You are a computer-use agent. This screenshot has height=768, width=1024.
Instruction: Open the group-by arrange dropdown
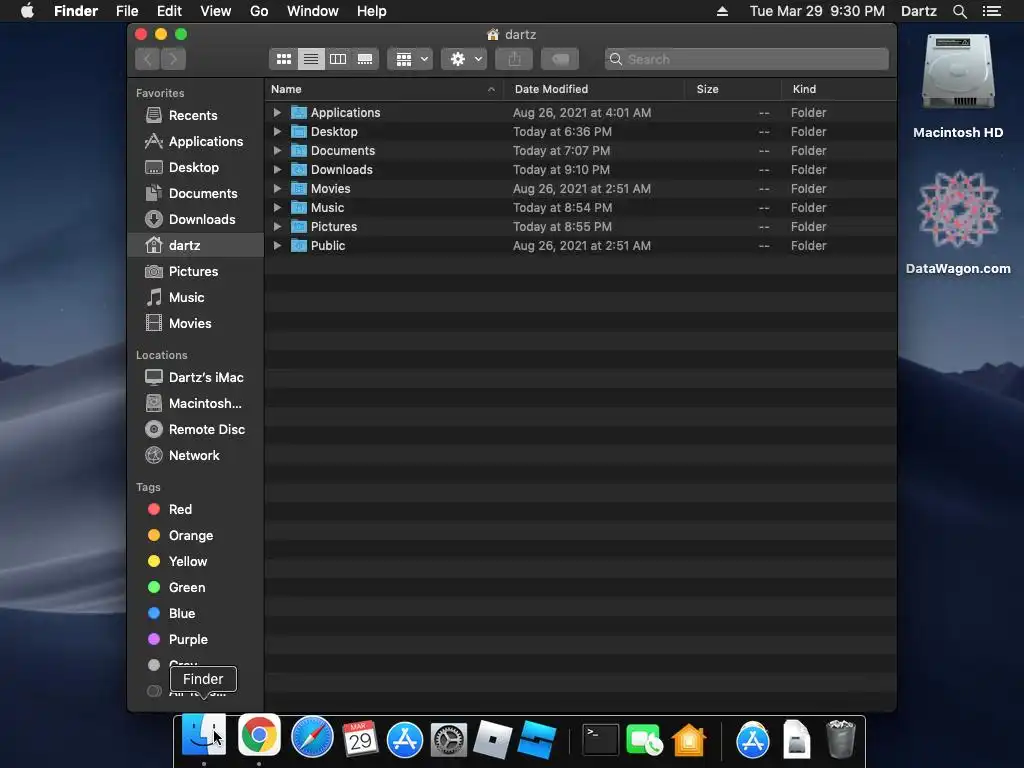tap(410, 59)
